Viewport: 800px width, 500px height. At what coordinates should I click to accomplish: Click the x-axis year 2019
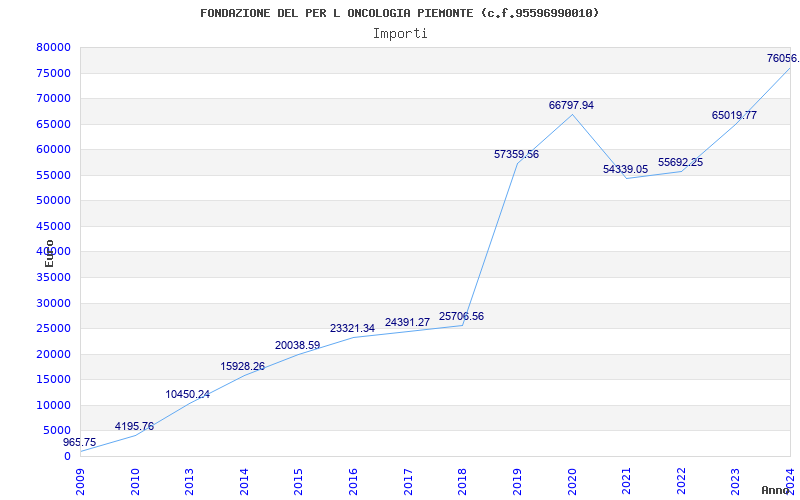(517, 482)
